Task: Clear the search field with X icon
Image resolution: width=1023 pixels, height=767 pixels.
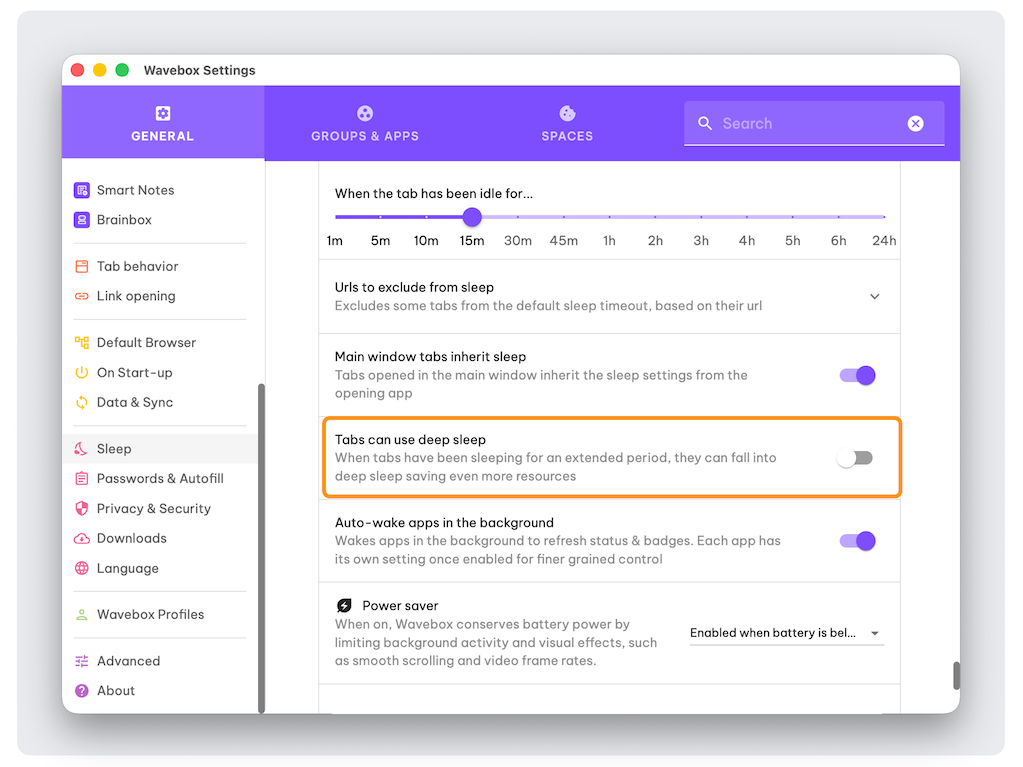Action: pyautogui.click(x=915, y=123)
